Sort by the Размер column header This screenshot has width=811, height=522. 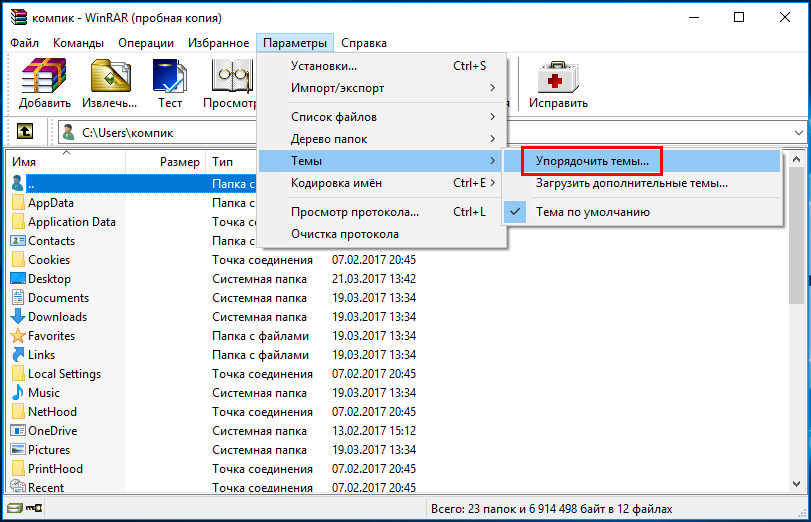166,162
